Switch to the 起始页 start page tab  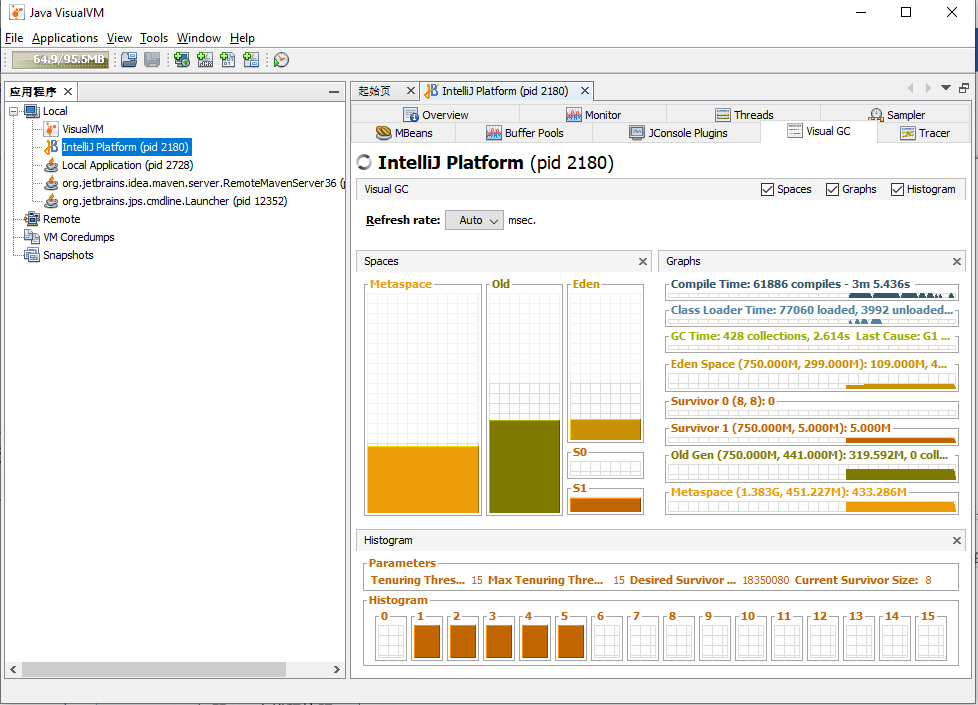(x=375, y=91)
